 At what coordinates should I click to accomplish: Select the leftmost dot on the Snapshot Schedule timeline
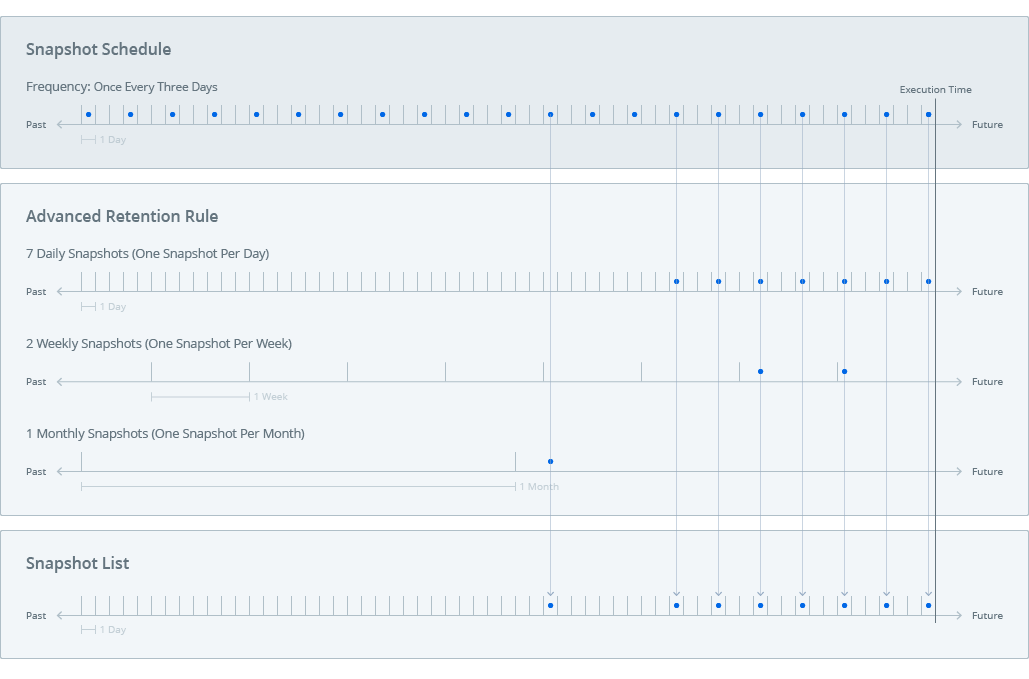tap(88, 114)
